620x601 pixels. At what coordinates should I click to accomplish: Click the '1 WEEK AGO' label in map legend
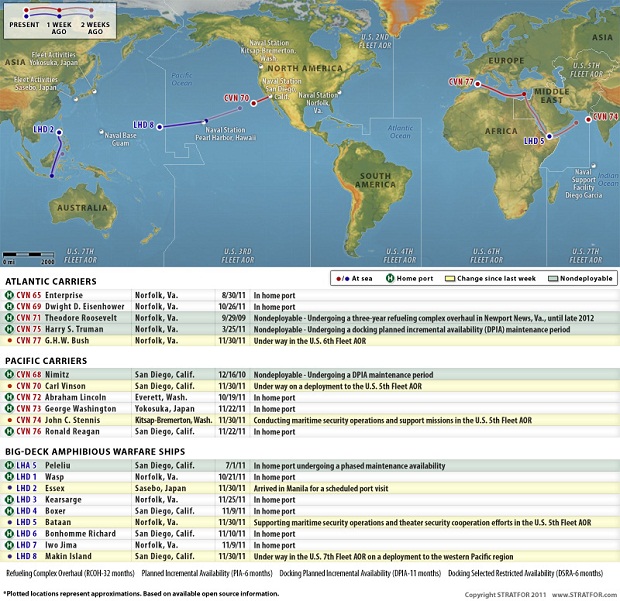point(59,28)
